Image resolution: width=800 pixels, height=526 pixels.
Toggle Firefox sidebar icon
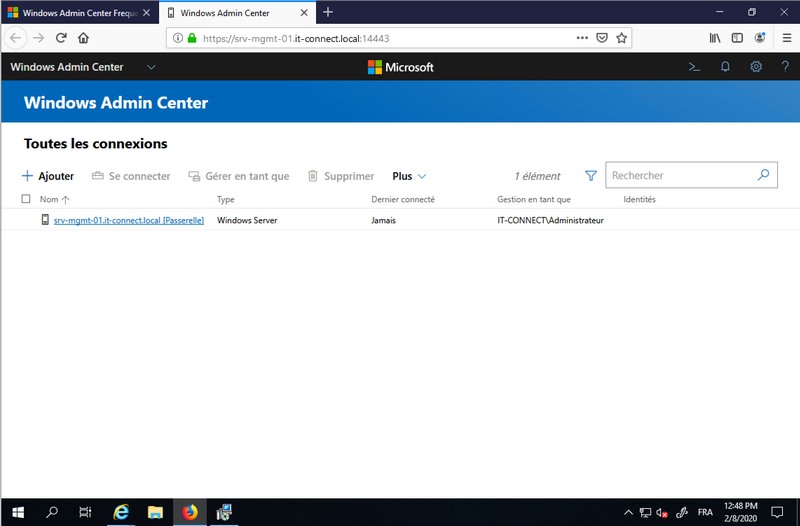coord(737,38)
